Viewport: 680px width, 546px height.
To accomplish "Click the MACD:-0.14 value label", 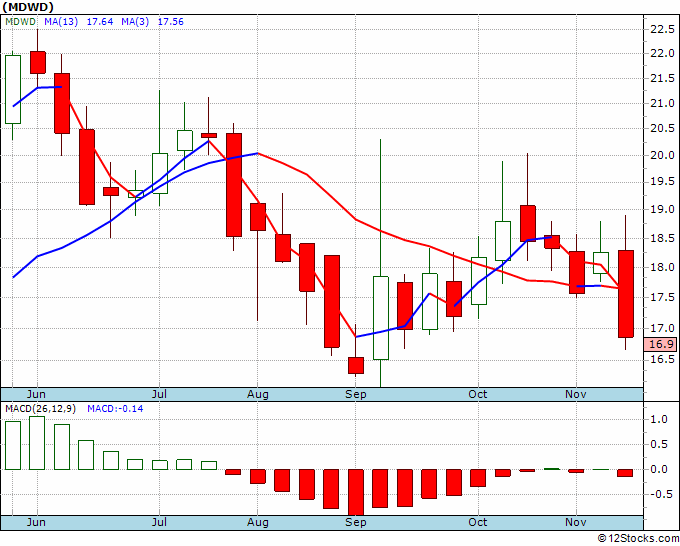I will click(115, 409).
